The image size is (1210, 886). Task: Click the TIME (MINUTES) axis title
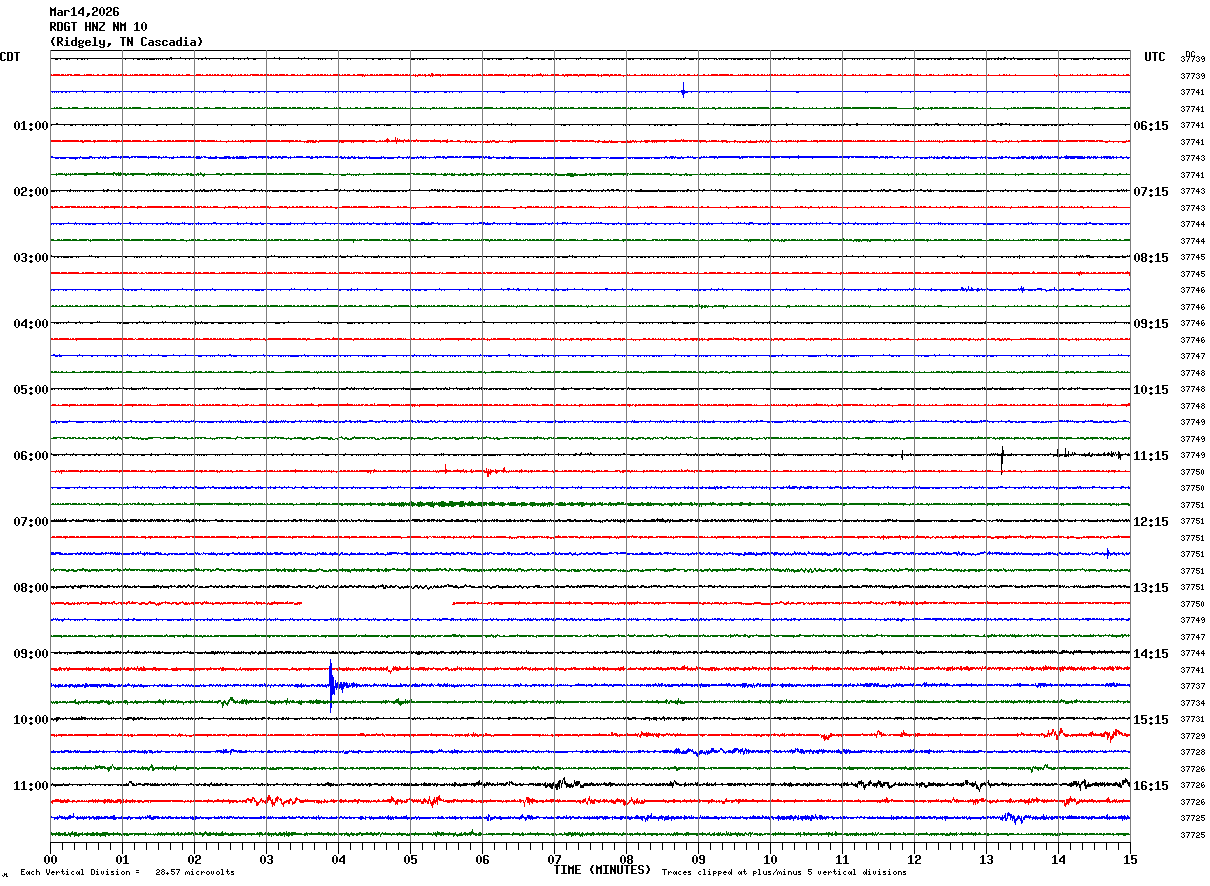coord(602,870)
